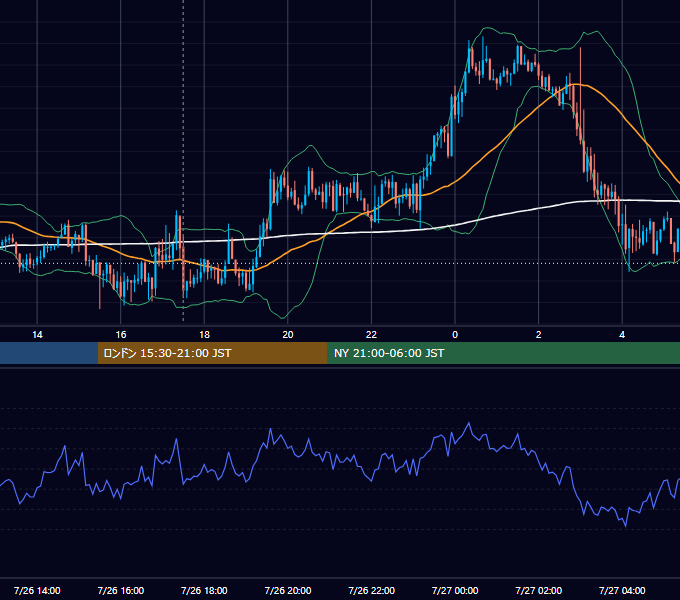Click the 7/27 02:00 date label
Viewport: 680px width, 600px height.
pos(539,590)
